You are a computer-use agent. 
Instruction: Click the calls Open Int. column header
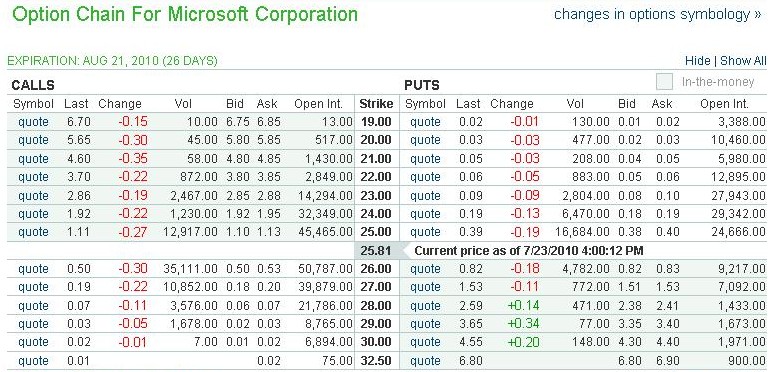click(318, 104)
